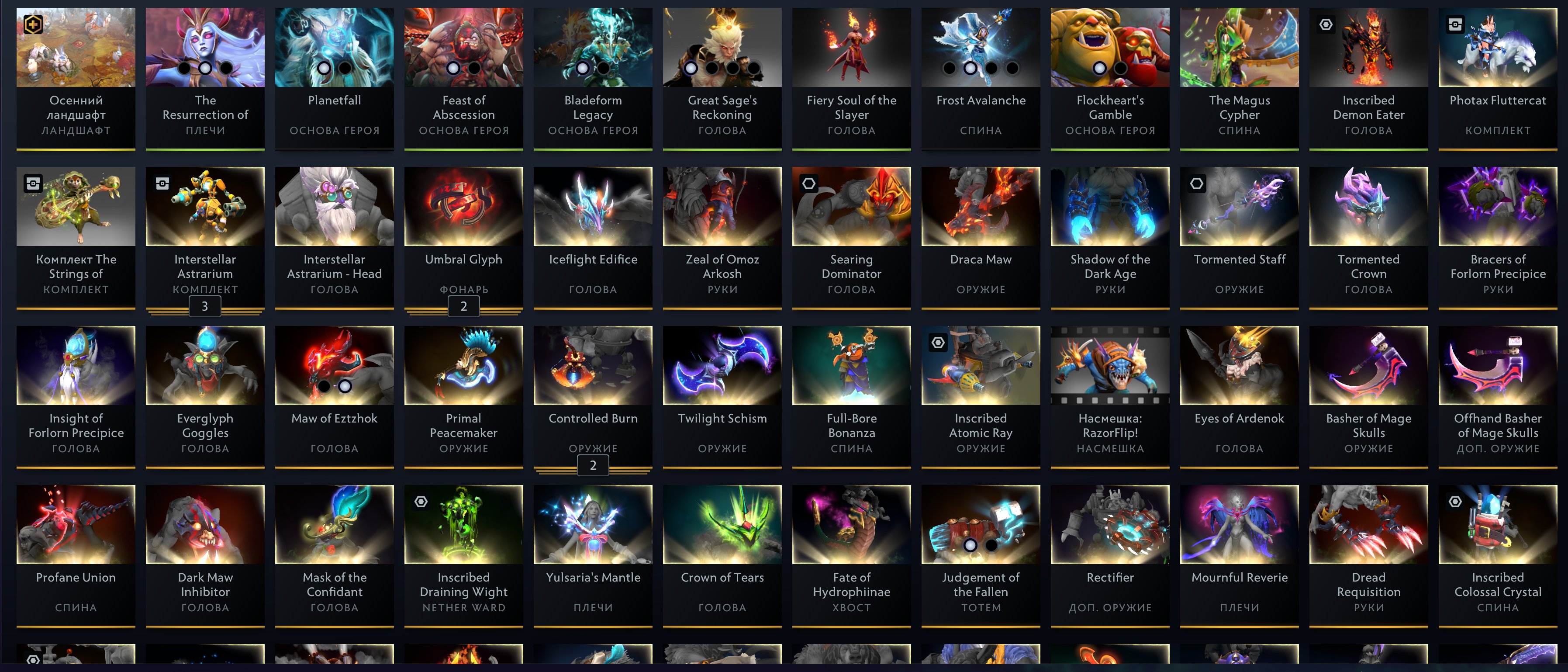Click the gem icon on Tormented Staff
Screen dimensions: 1568x672
point(1196,184)
